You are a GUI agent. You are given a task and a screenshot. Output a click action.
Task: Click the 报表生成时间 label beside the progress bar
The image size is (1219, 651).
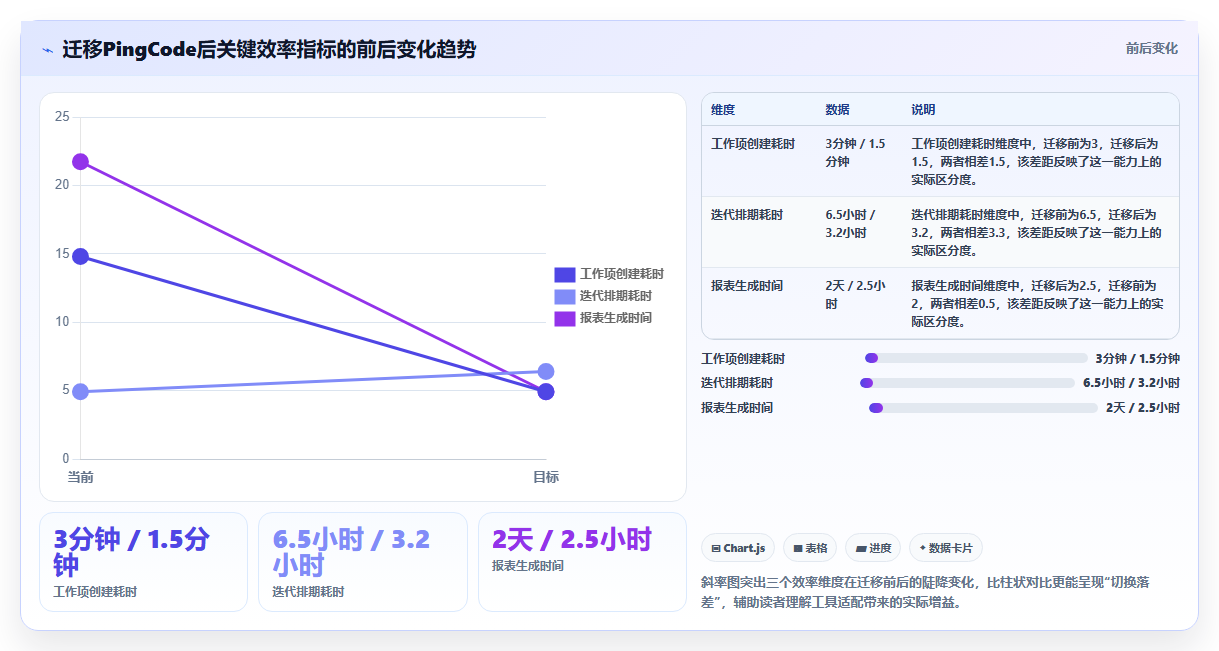(x=737, y=408)
